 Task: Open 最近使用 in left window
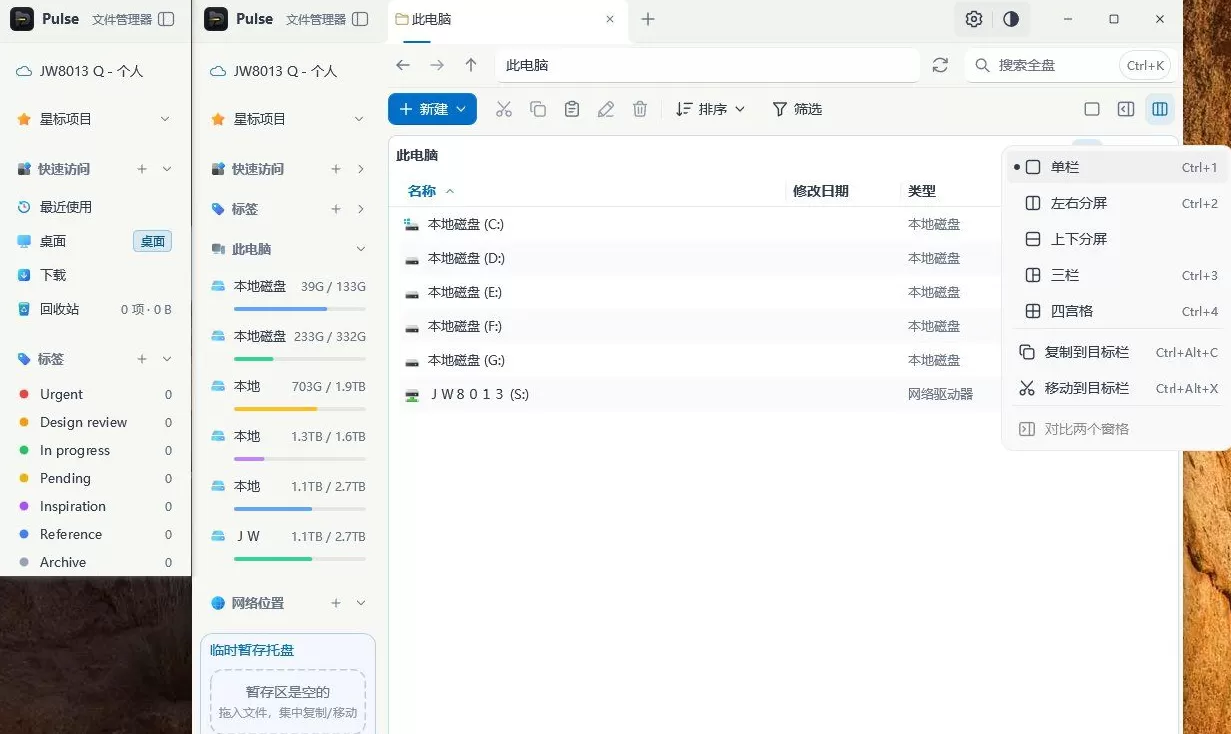pos(94,207)
